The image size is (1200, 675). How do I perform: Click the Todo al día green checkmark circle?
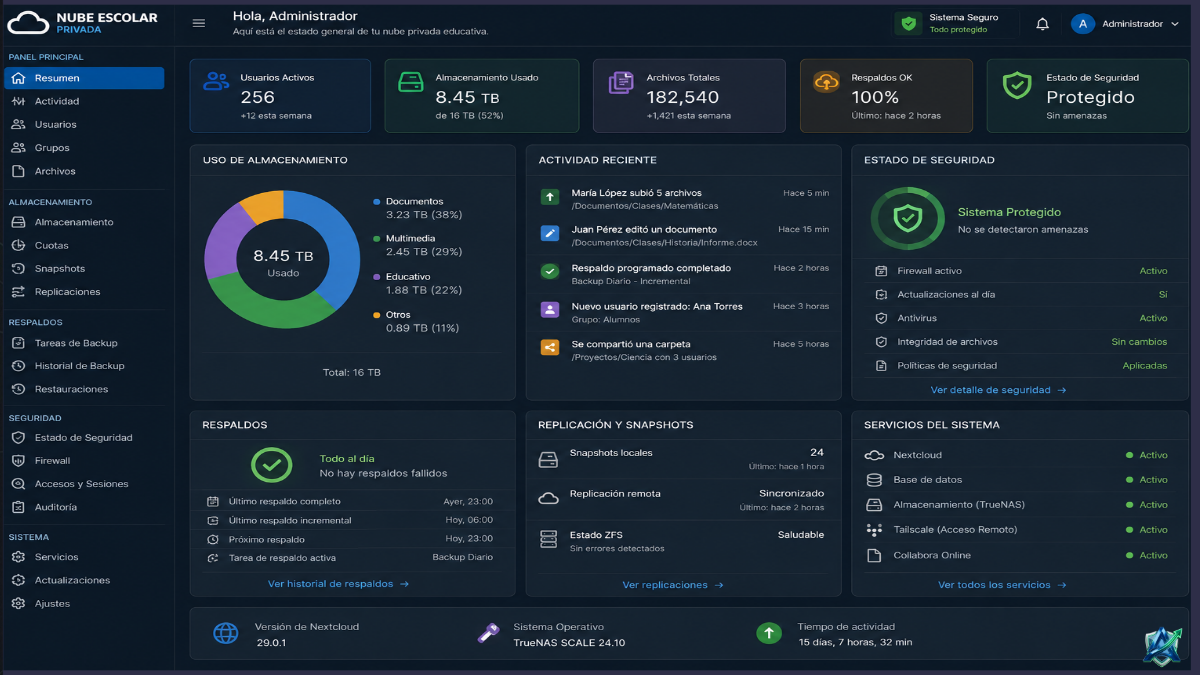click(271, 465)
